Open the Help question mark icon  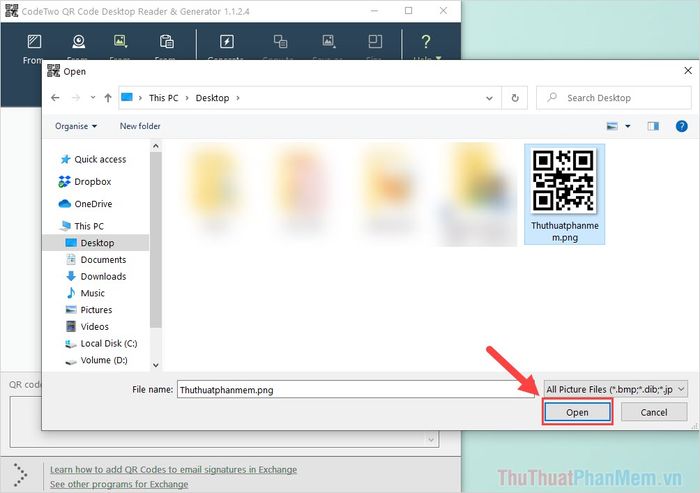[x=426, y=42]
